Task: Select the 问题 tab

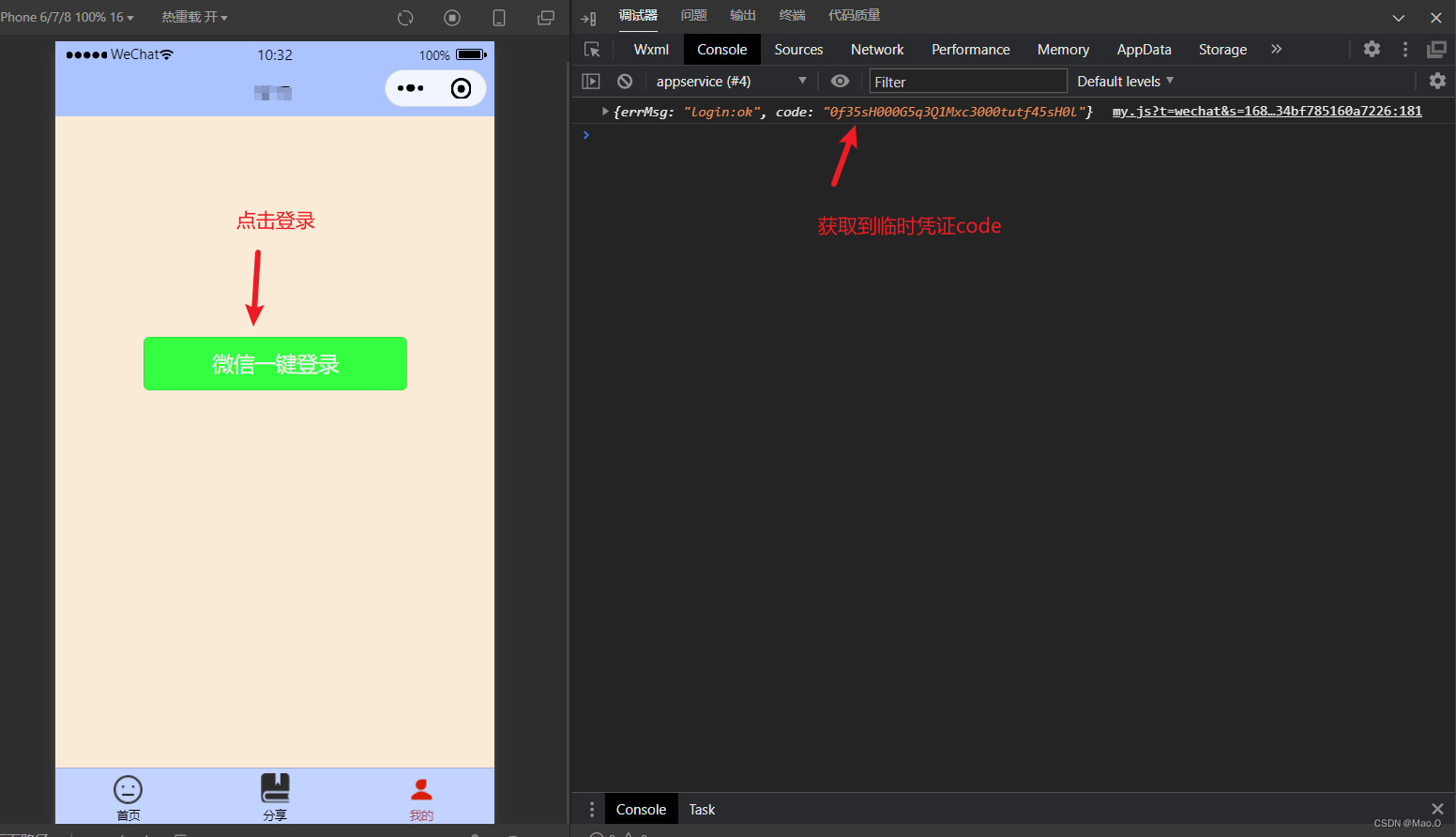Action: [x=693, y=16]
